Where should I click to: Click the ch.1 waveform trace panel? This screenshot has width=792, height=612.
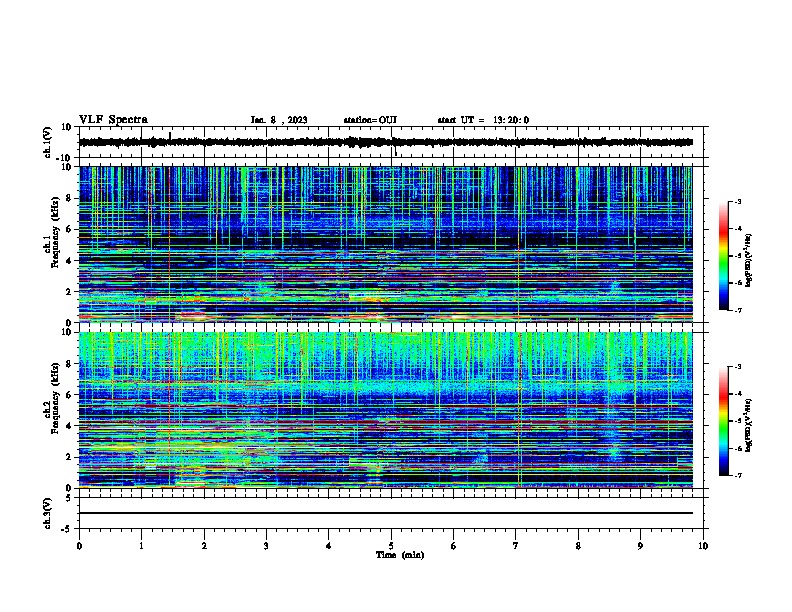coord(391,142)
